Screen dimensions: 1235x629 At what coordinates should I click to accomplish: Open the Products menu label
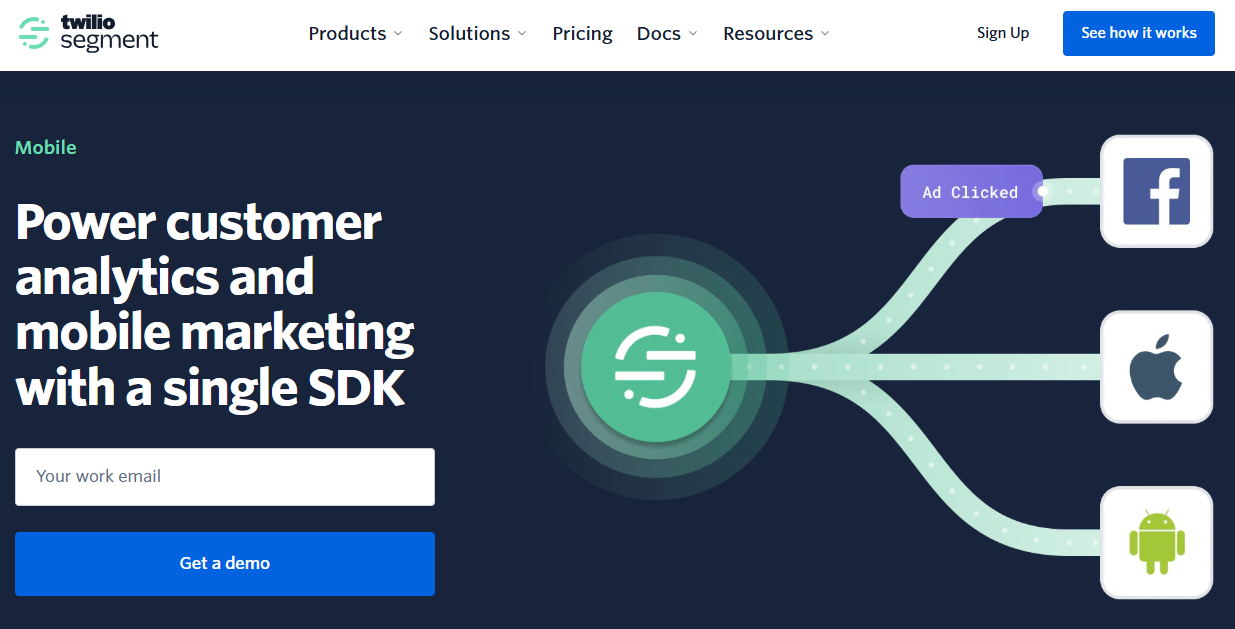click(347, 33)
